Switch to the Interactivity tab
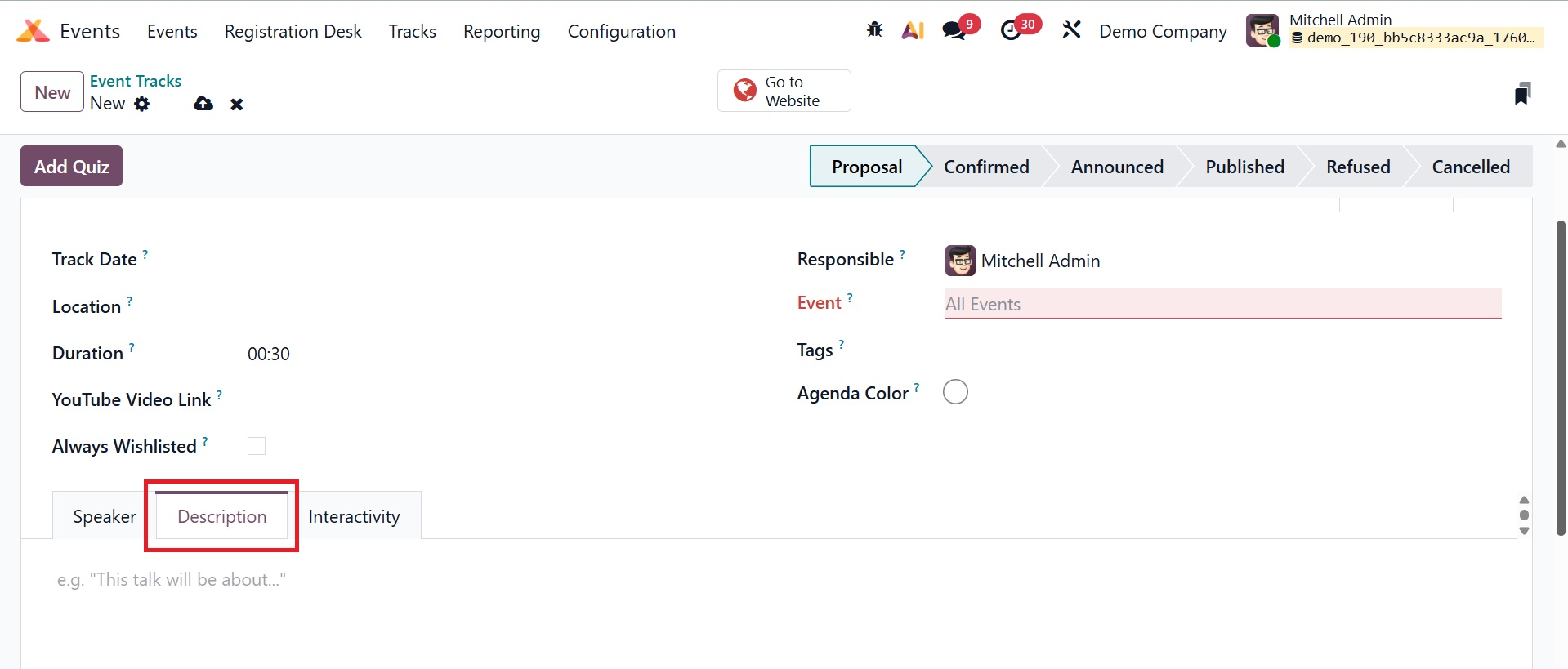 point(354,516)
